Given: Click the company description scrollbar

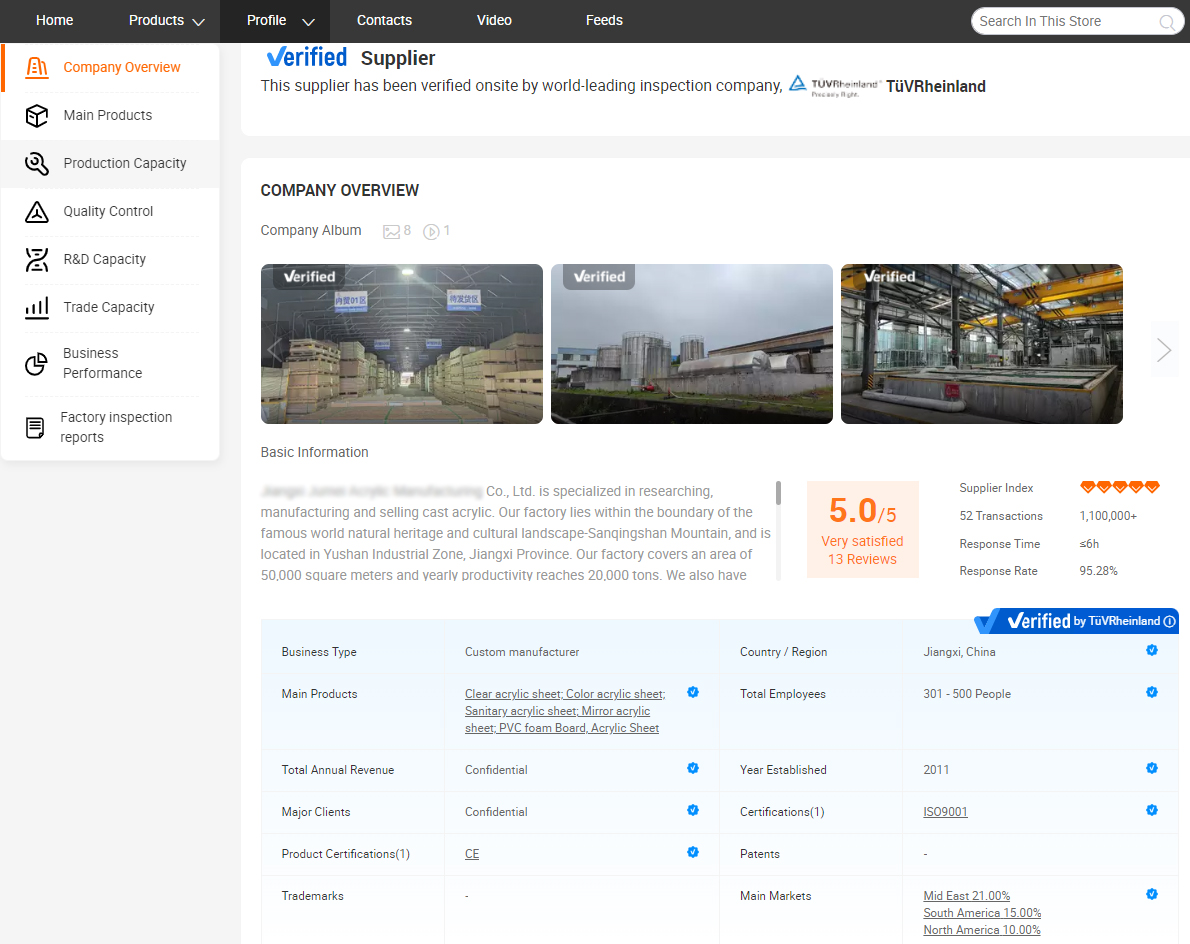Looking at the screenshot, I should [778, 492].
